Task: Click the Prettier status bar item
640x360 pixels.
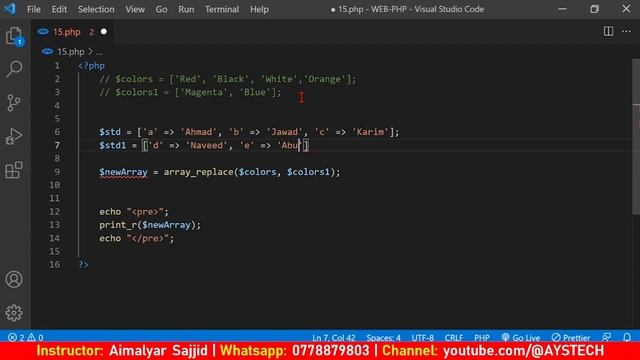Action: (x=571, y=338)
